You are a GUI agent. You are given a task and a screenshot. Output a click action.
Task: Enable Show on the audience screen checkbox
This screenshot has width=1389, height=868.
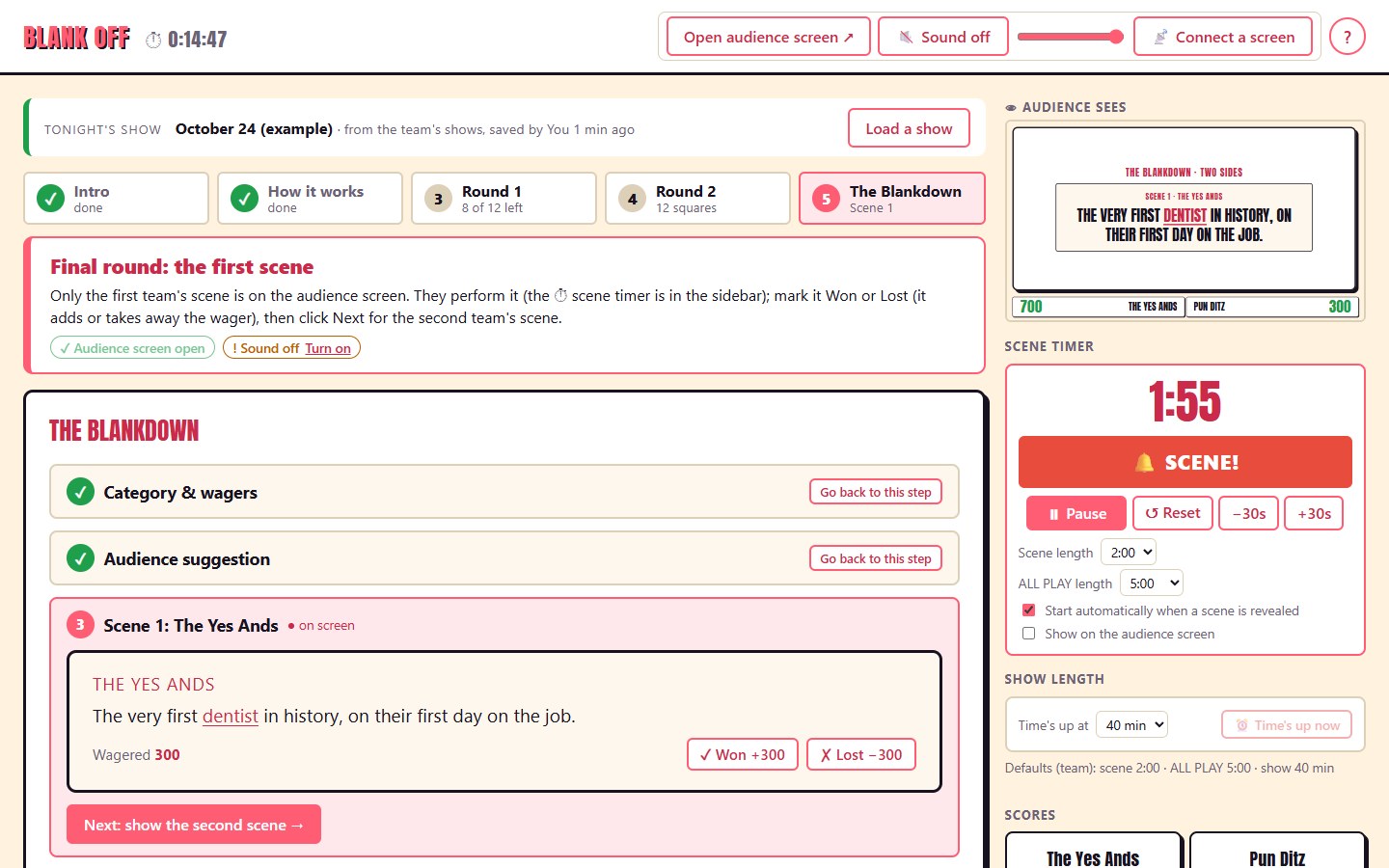(x=1028, y=634)
